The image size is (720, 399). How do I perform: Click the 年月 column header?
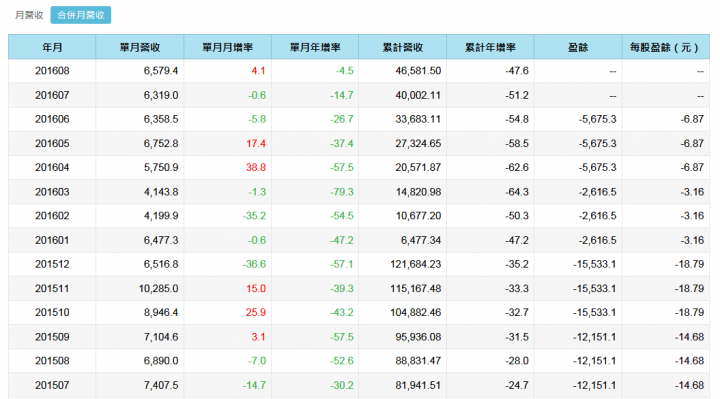(x=52, y=47)
